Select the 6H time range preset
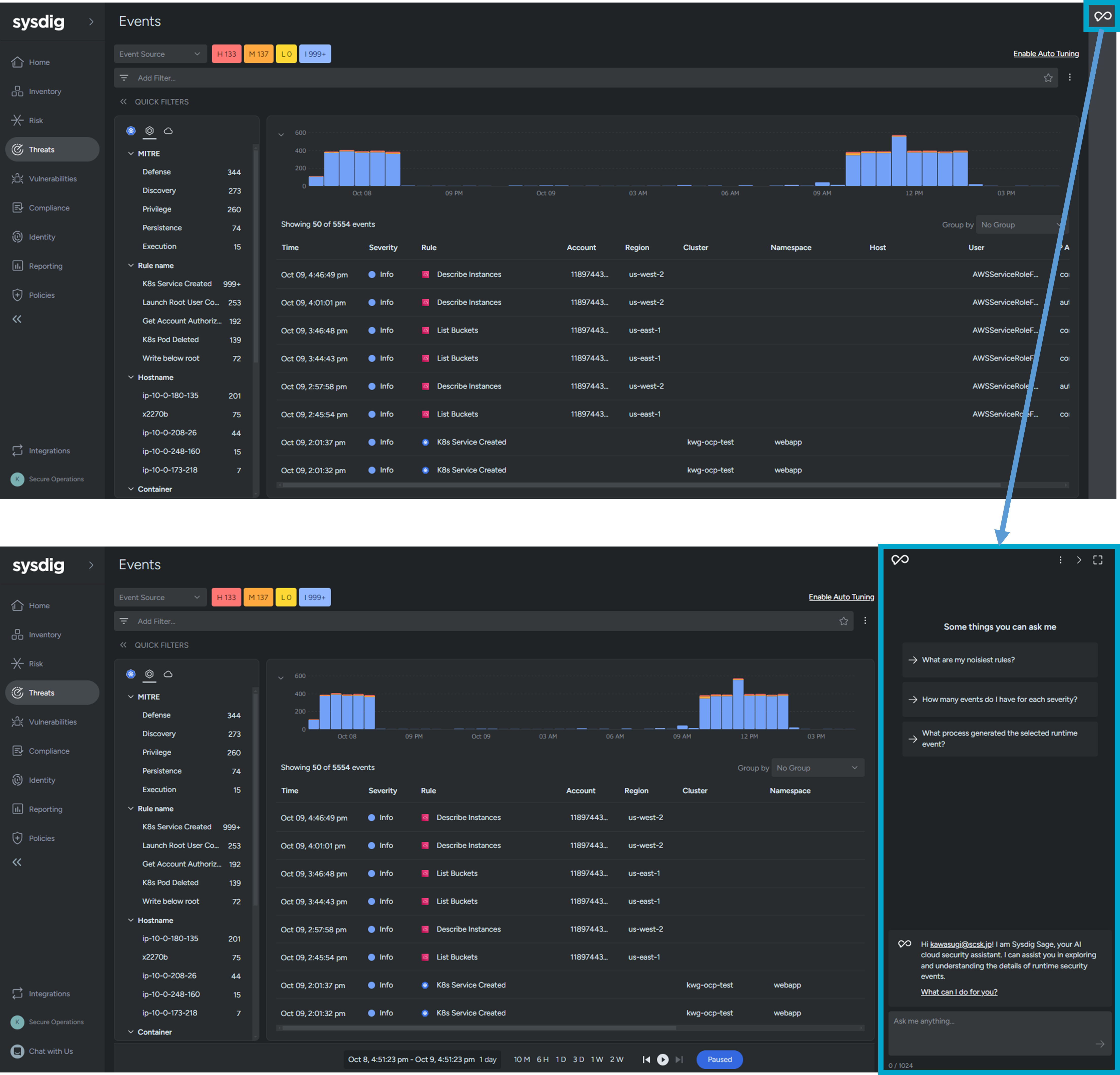The image size is (1120, 1075). pyautogui.click(x=542, y=1060)
